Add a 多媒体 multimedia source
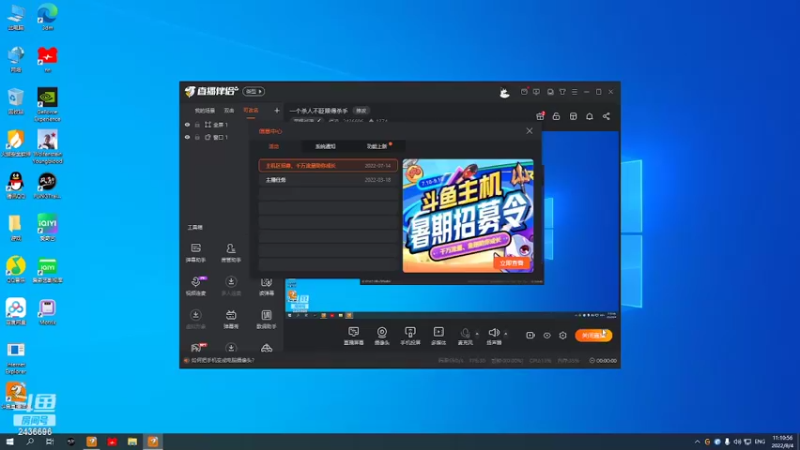Viewport: 800px width, 450px height. click(439, 336)
